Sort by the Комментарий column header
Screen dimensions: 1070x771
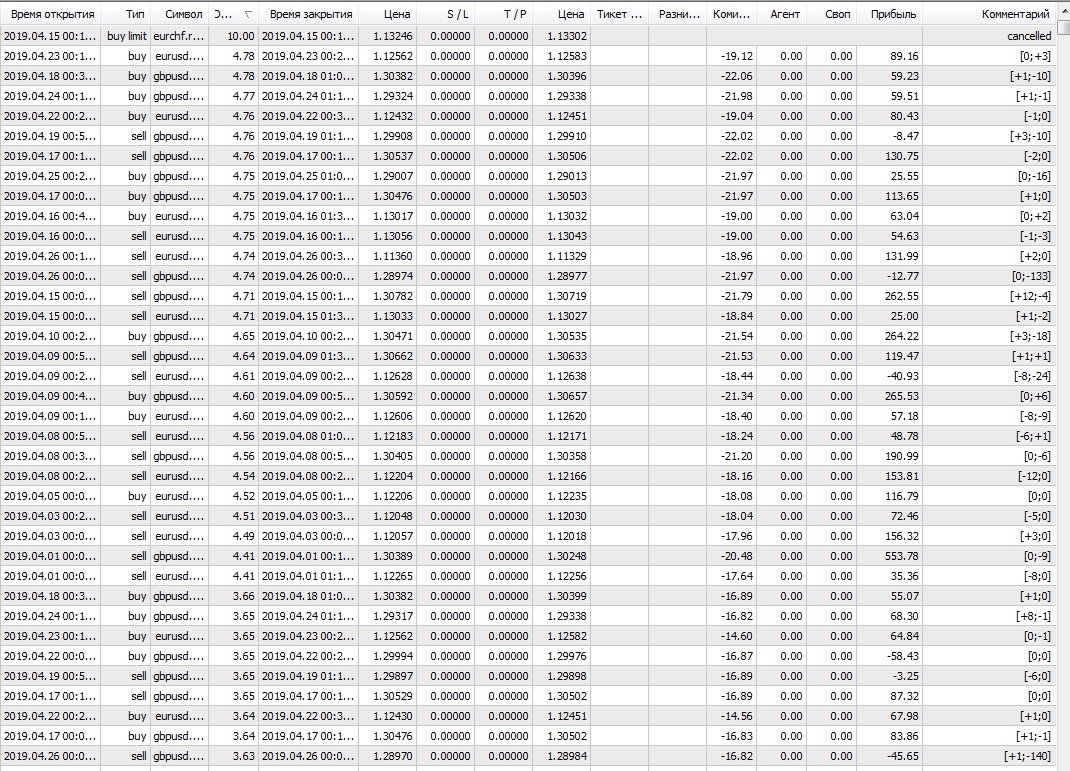(x=989, y=14)
